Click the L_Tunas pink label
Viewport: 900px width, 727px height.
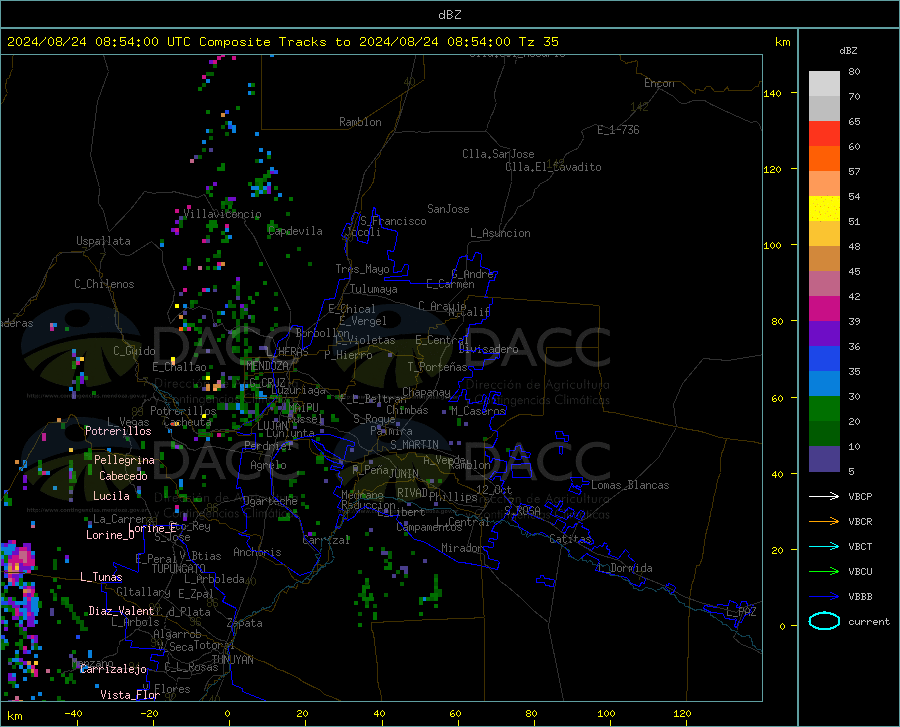click(x=101, y=577)
